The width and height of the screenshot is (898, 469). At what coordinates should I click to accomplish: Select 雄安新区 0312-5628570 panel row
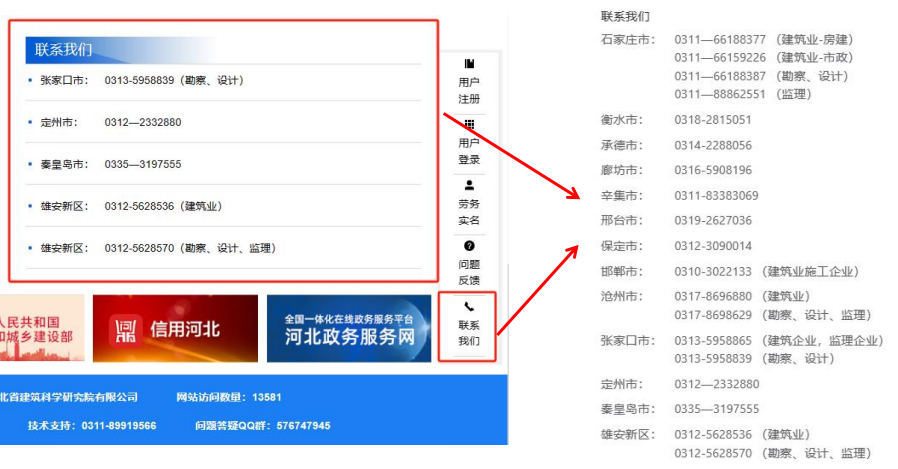(223, 248)
